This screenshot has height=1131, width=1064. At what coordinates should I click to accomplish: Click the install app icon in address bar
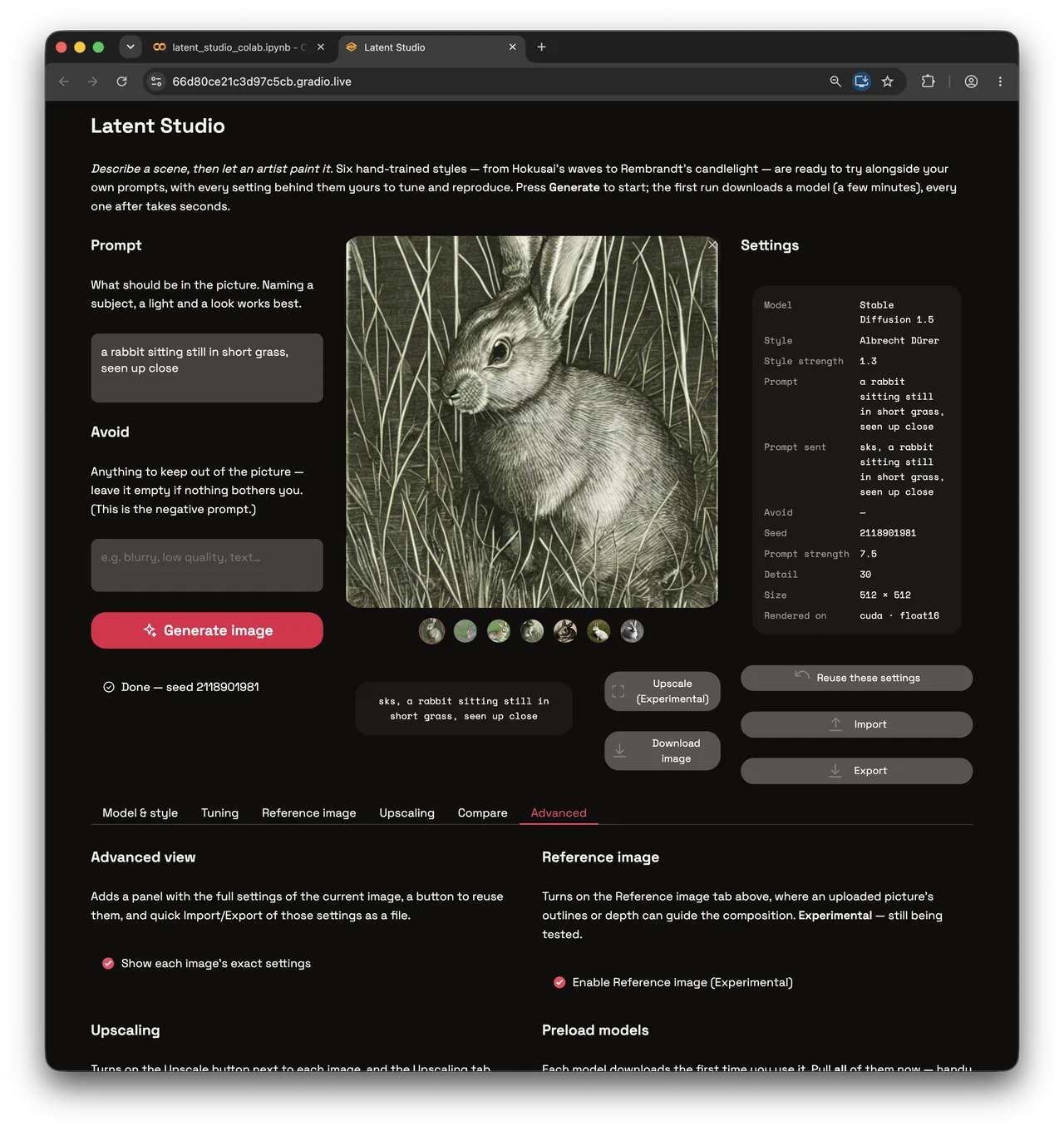tap(862, 81)
